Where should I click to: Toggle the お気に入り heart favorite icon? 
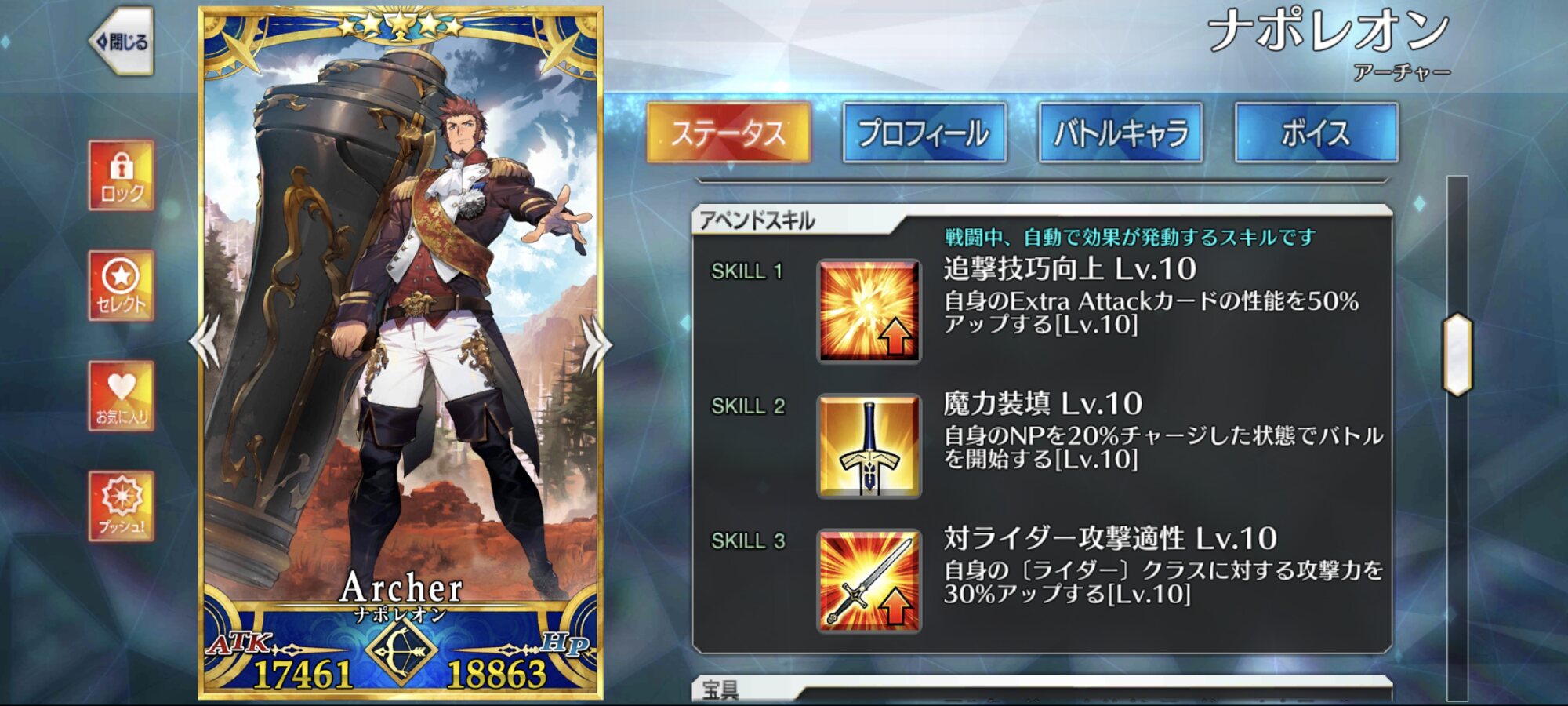(122, 396)
